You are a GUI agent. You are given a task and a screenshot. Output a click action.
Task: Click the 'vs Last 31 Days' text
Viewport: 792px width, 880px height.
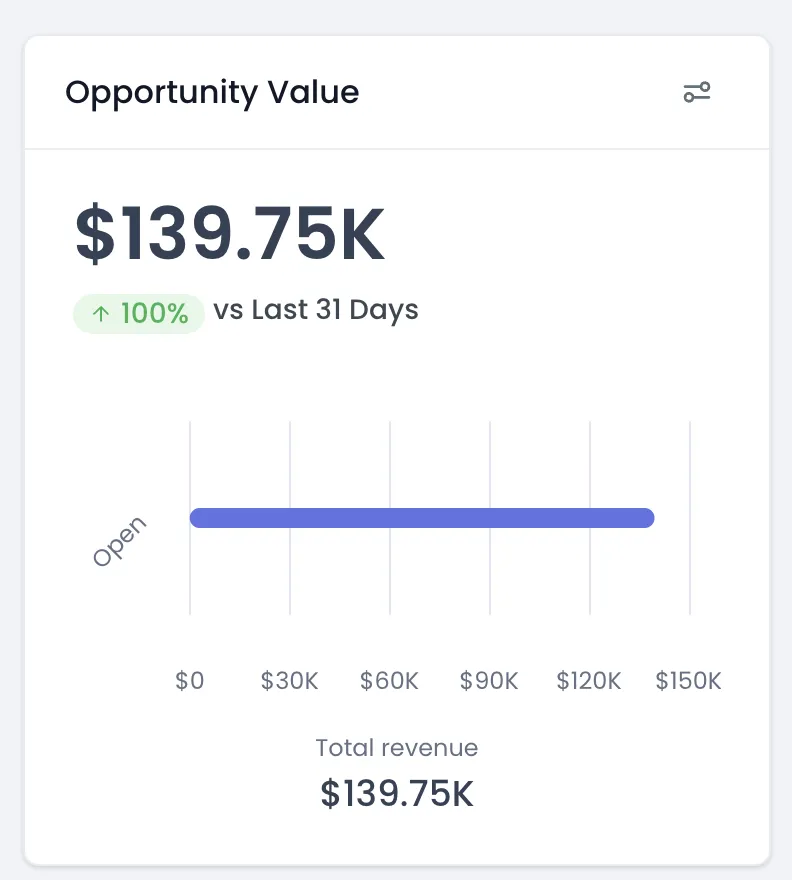[316, 310]
